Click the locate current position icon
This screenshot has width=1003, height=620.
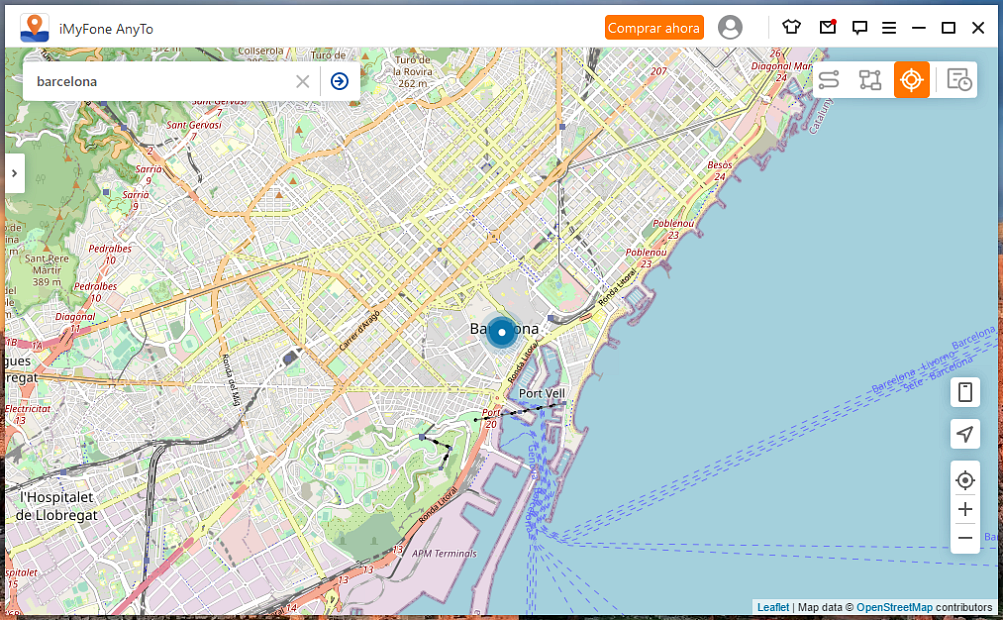pos(965,480)
